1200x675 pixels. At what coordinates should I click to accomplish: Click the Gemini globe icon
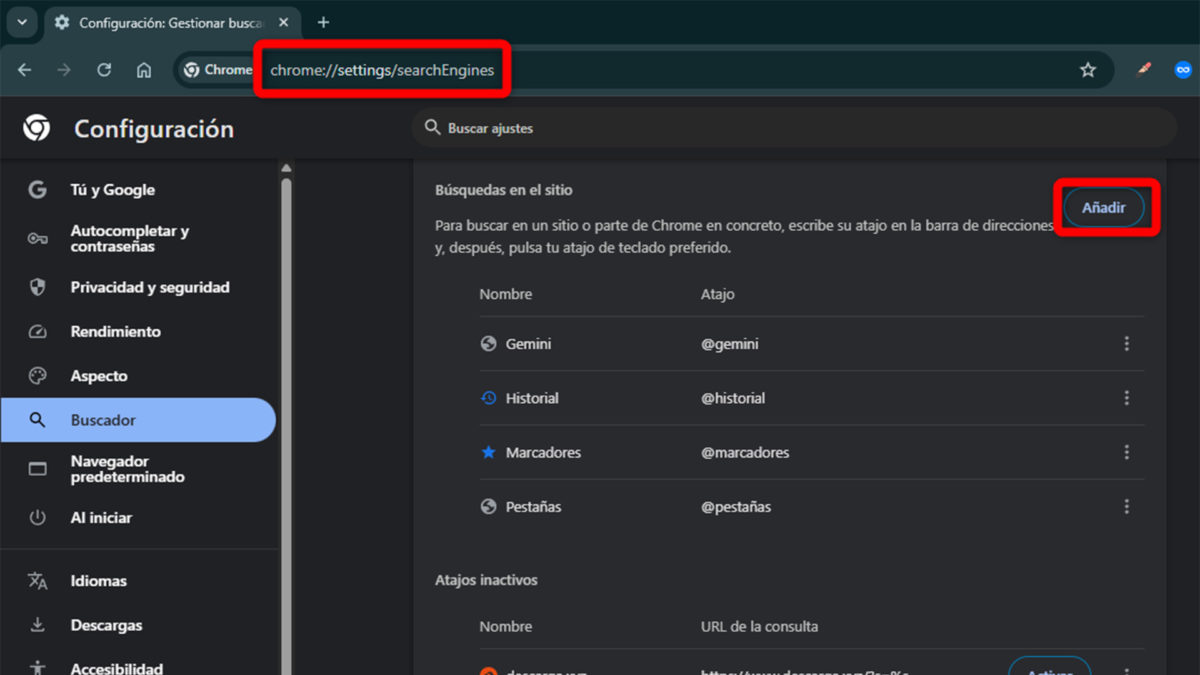[x=488, y=344]
